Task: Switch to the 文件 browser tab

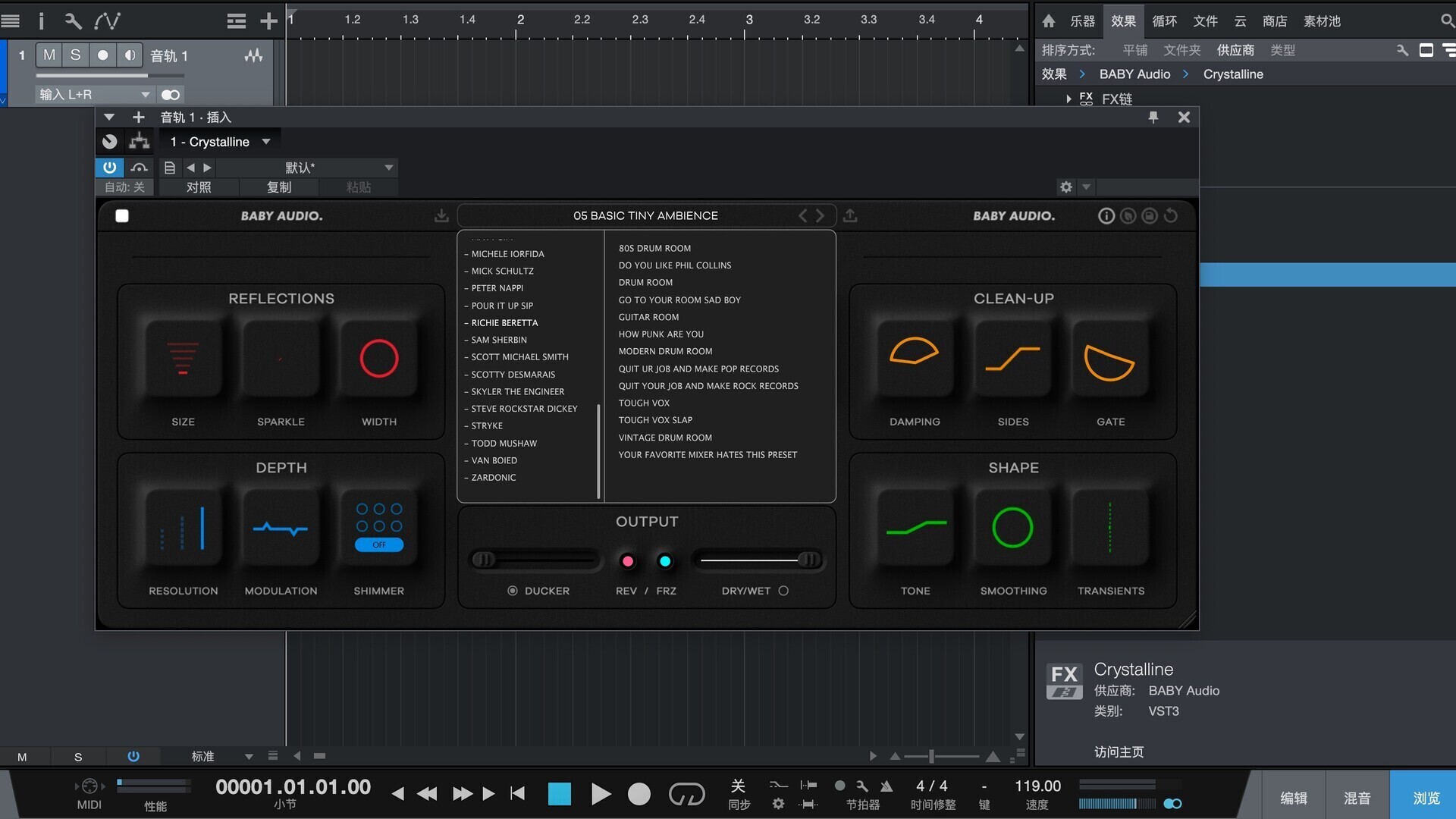Action: pos(1205,21)
